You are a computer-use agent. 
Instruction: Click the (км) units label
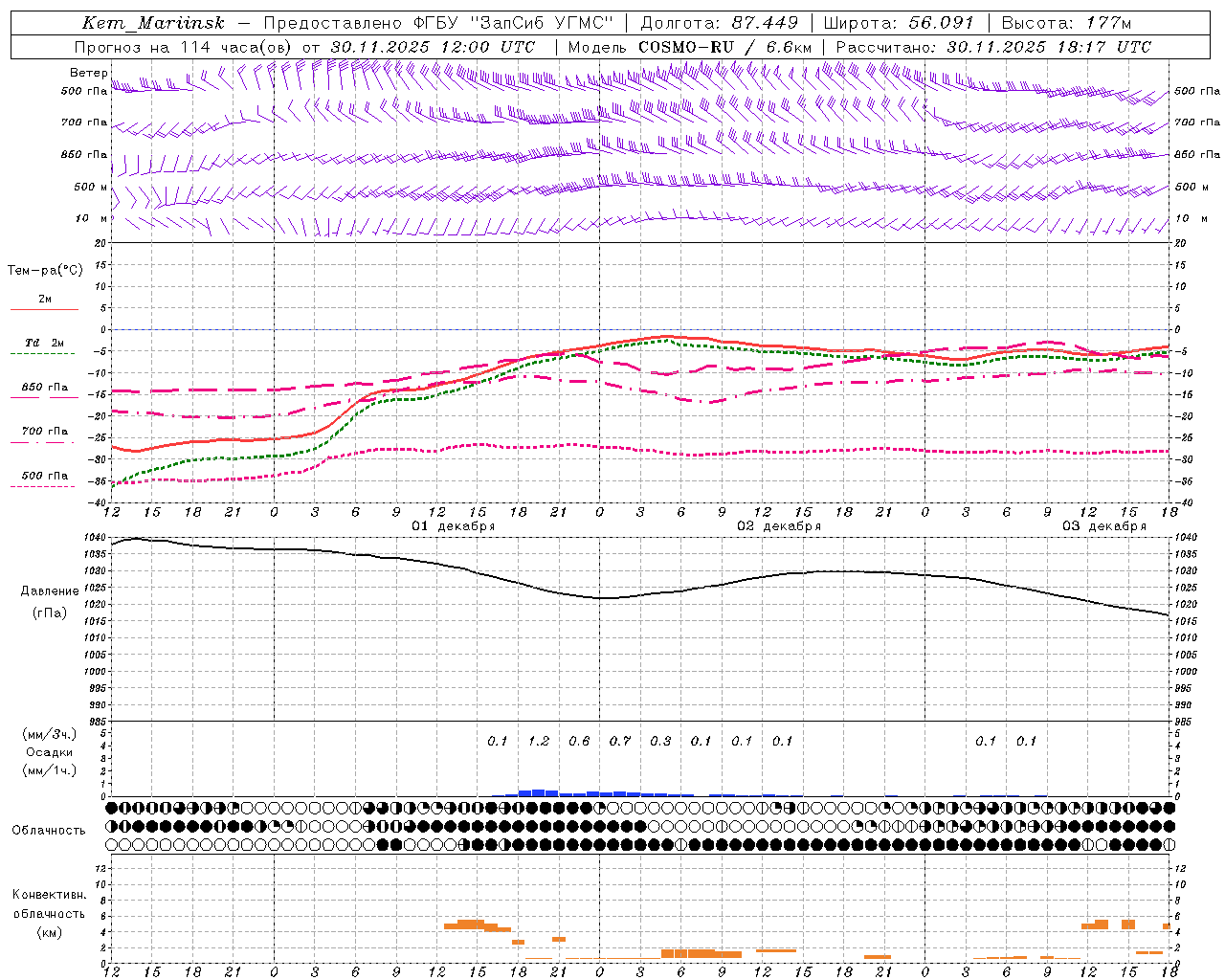tap(50, 932)
